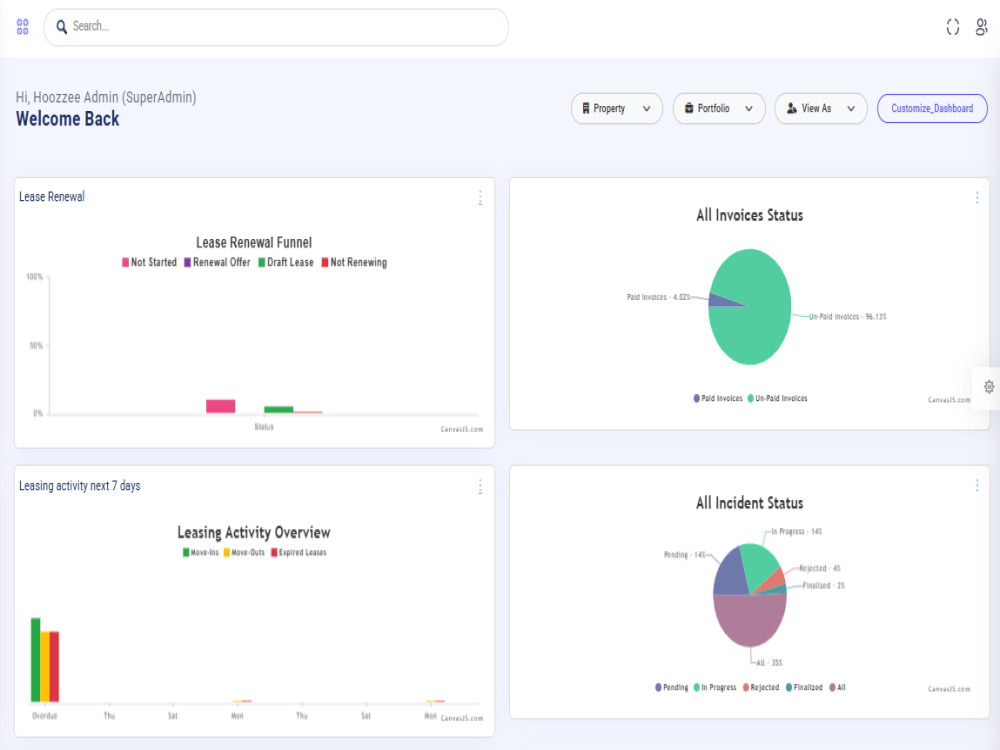Toggle Rejected legend in incident chart
This screenshot has width=1000, height=750.
point(761,687)
